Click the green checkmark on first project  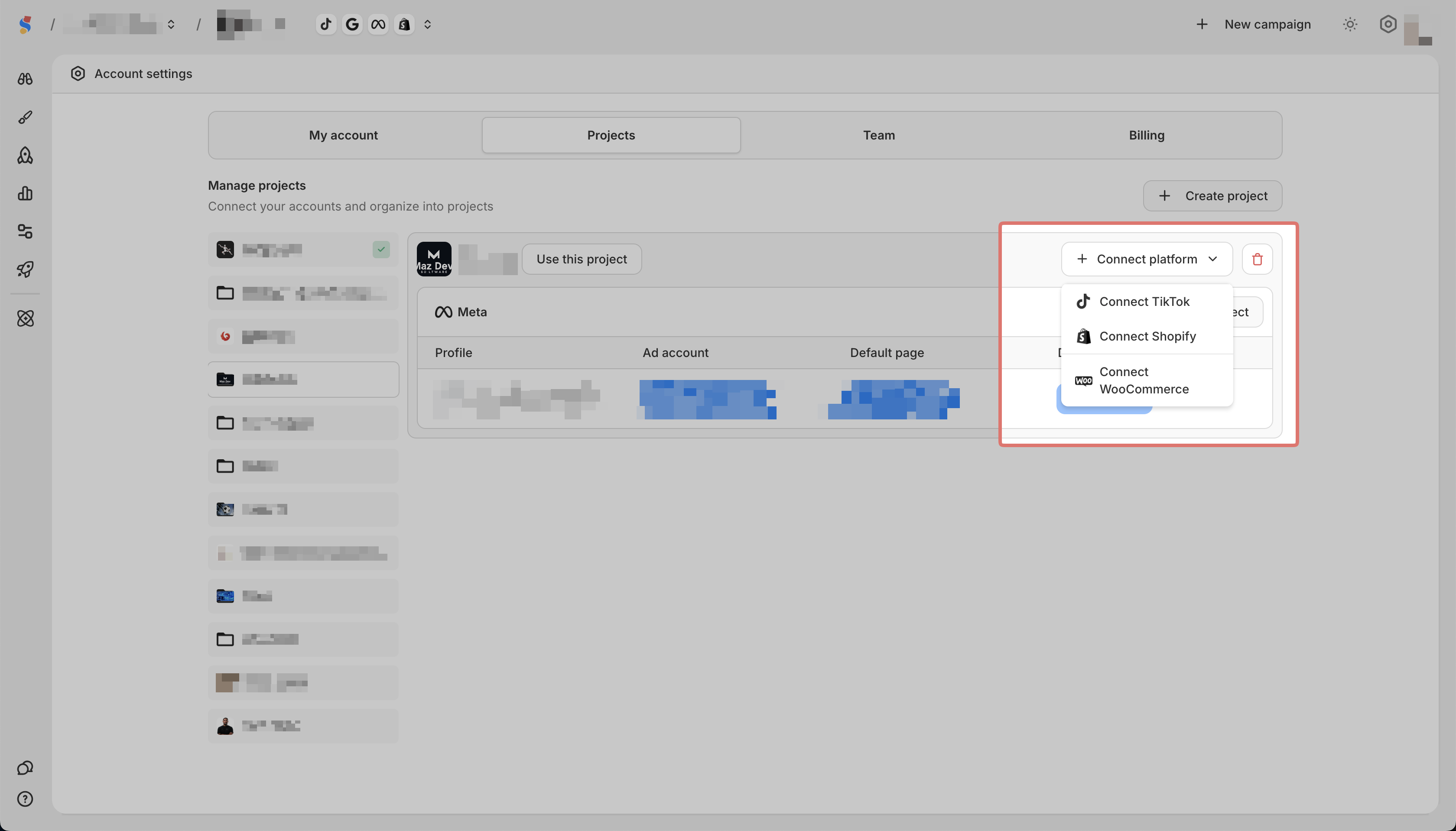[x=381, y=250]
